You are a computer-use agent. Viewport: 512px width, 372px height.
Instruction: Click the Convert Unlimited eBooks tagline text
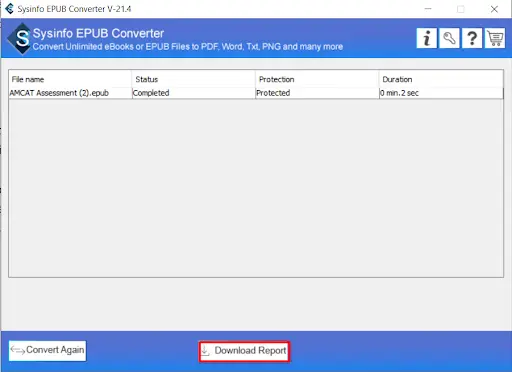tap(188, 47)
